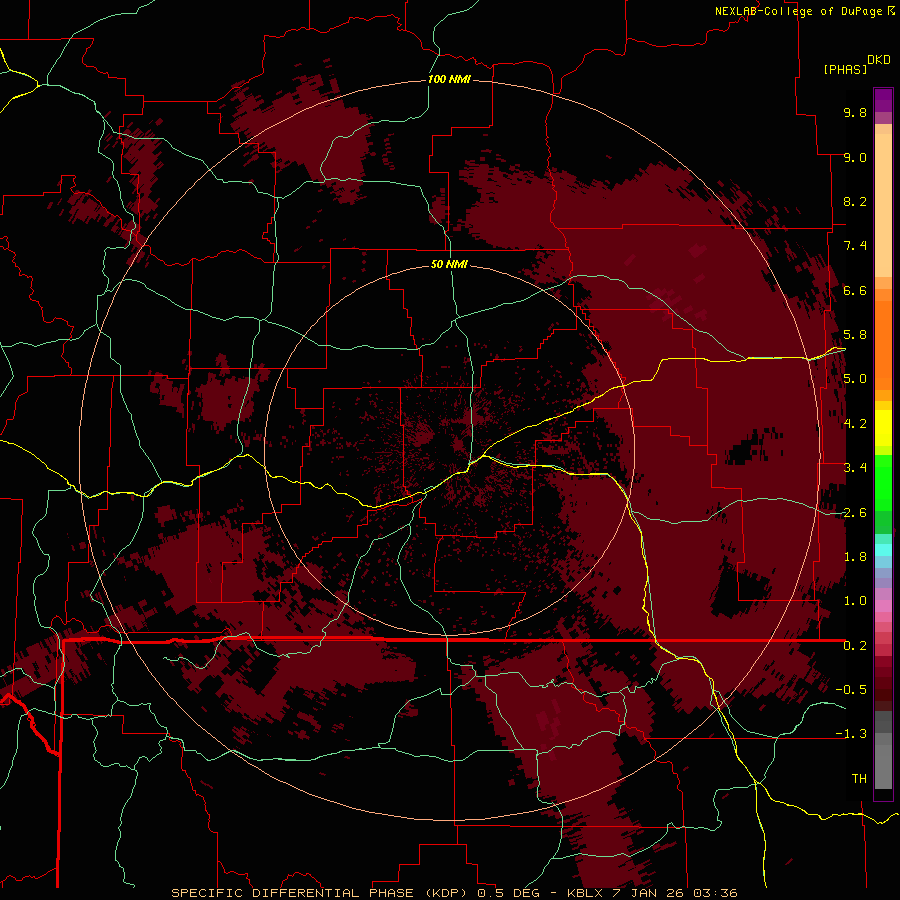The height and width of the screenshot is (900, 900).
Task: Click the 1.8 legend value
Action: (855, 557)
